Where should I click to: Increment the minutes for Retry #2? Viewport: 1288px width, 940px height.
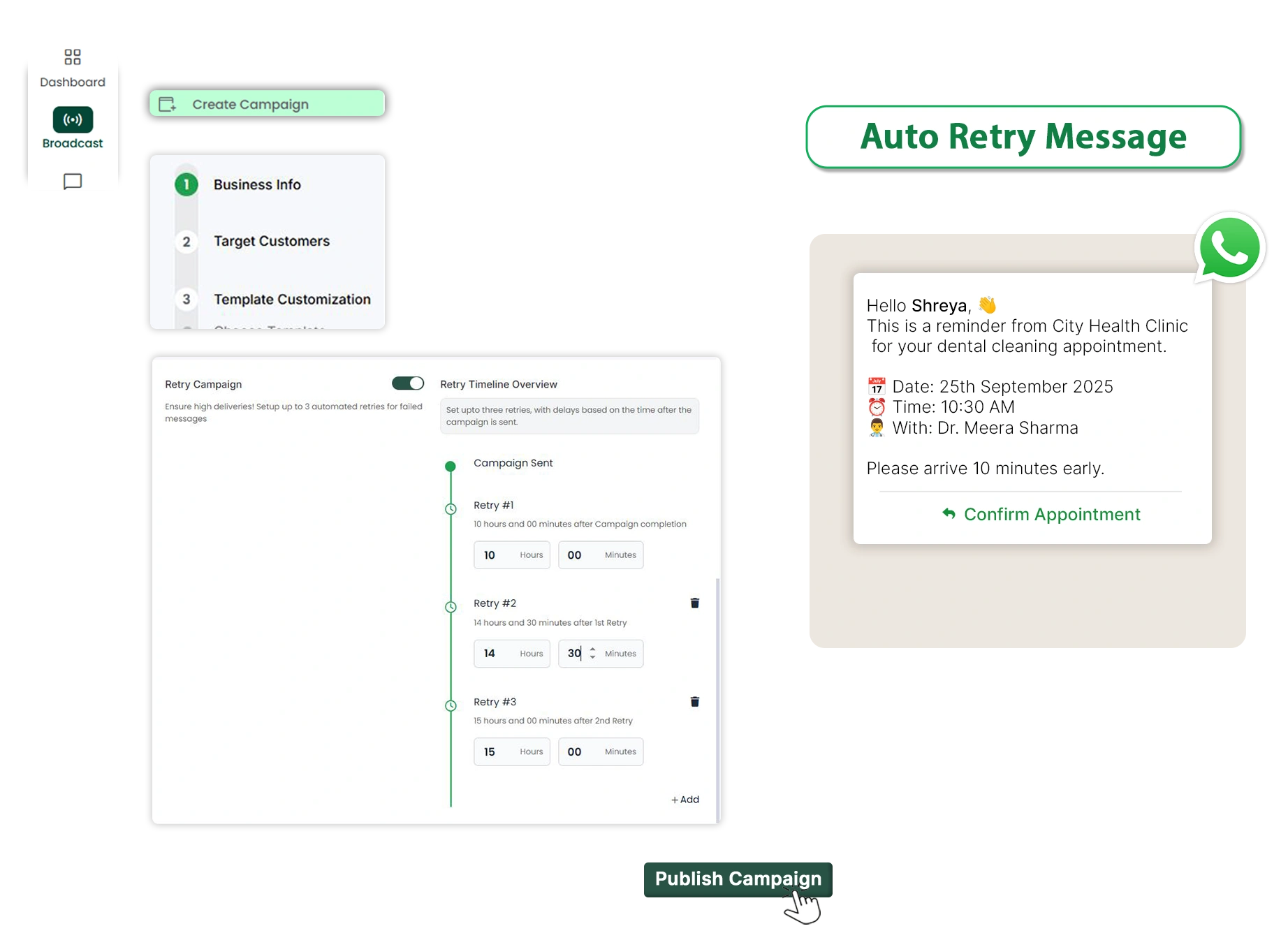(592, 649)
